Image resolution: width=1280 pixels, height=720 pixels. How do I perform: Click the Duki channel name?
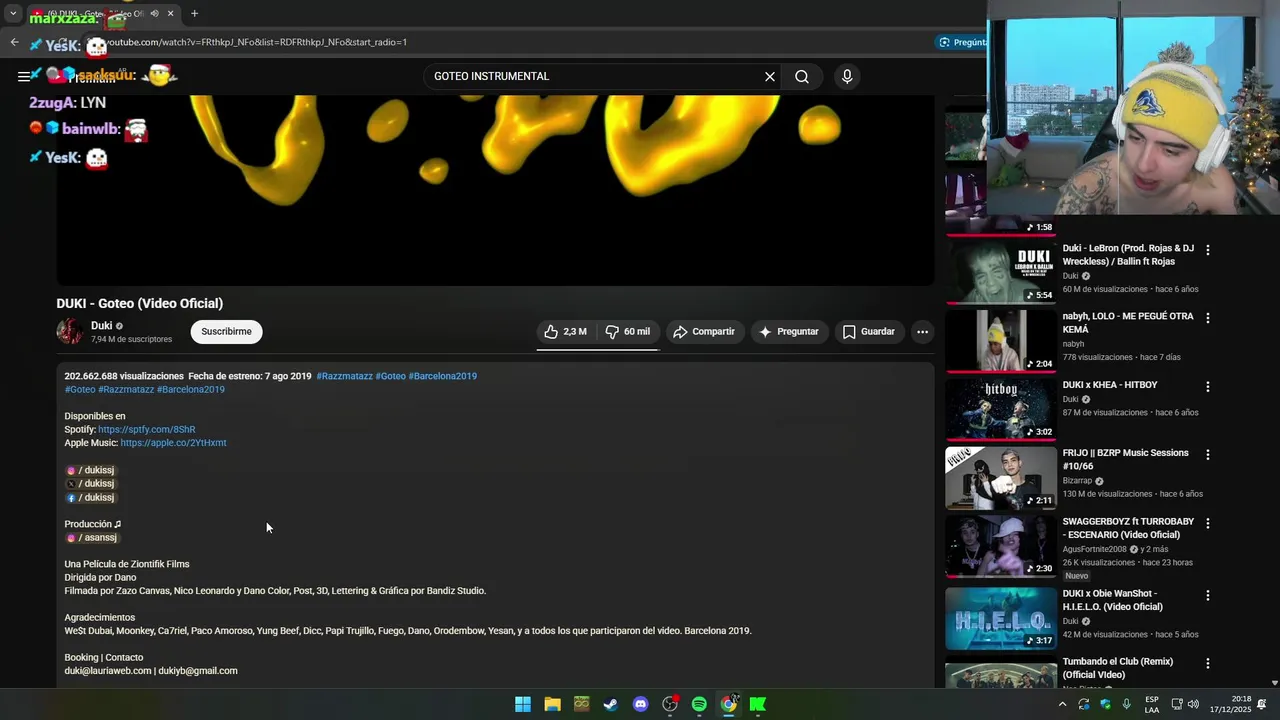(101, 325)
